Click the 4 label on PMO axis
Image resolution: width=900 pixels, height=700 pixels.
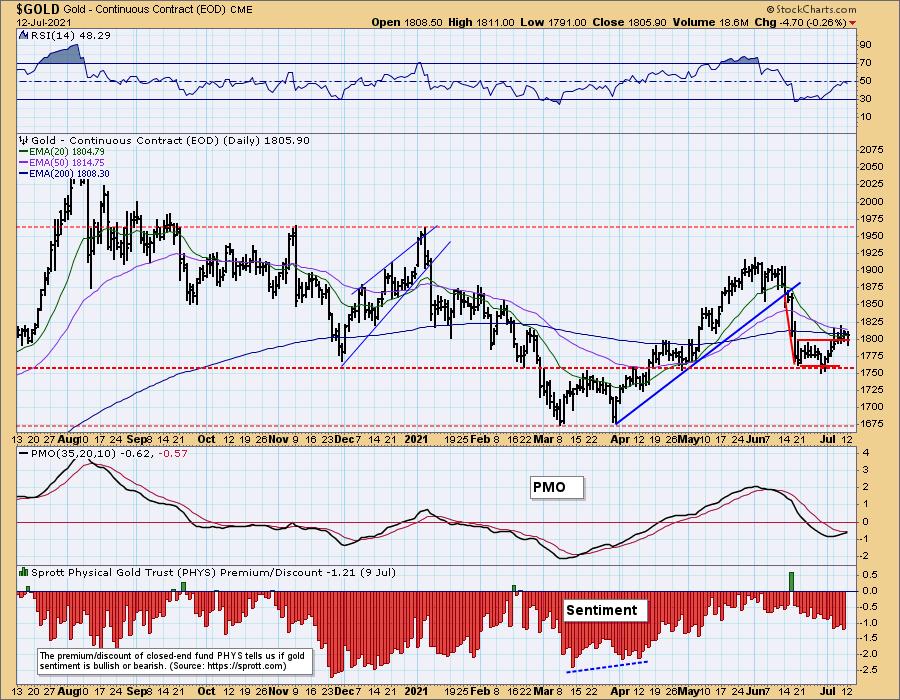pyautogui.click(x=866, y=453)
